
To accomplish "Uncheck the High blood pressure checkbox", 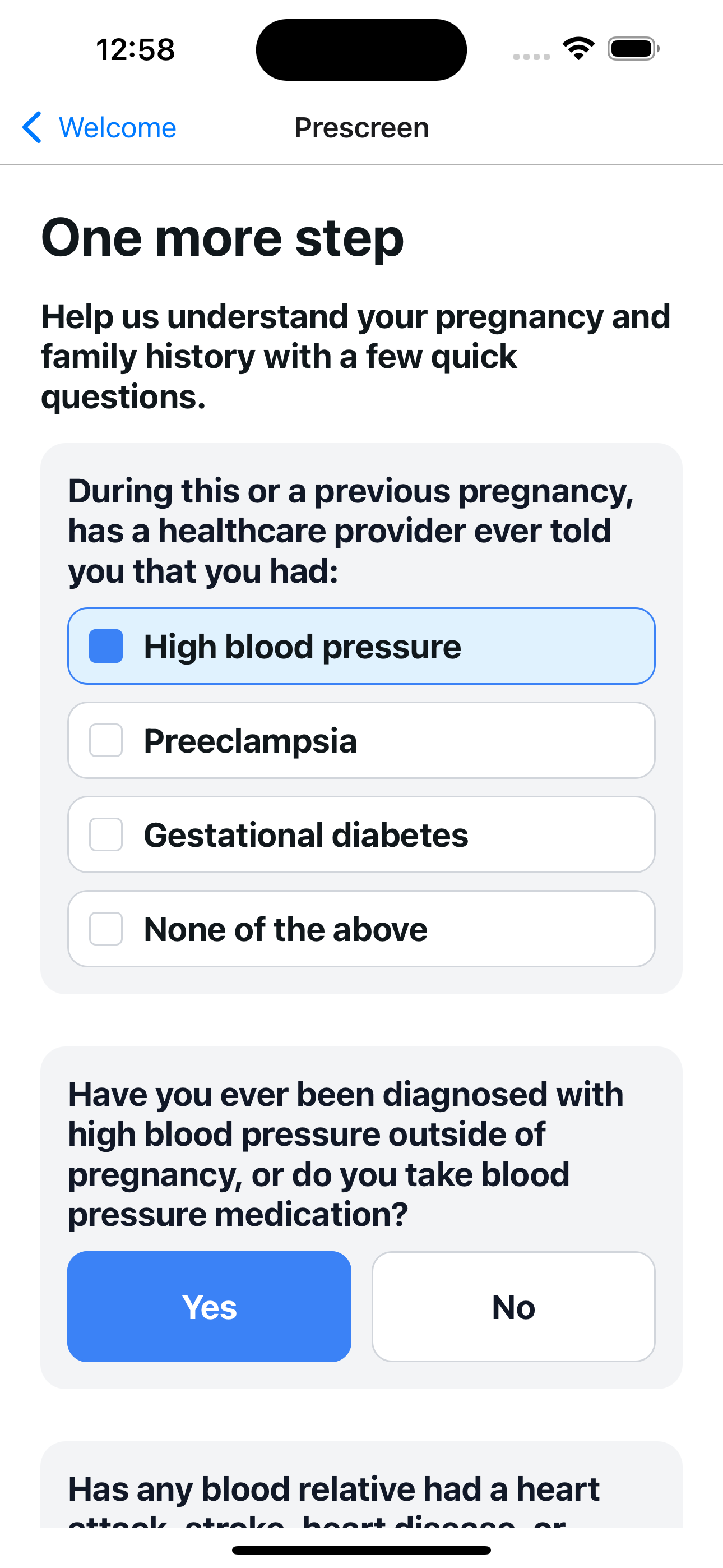I will click(x=106, y=646).
